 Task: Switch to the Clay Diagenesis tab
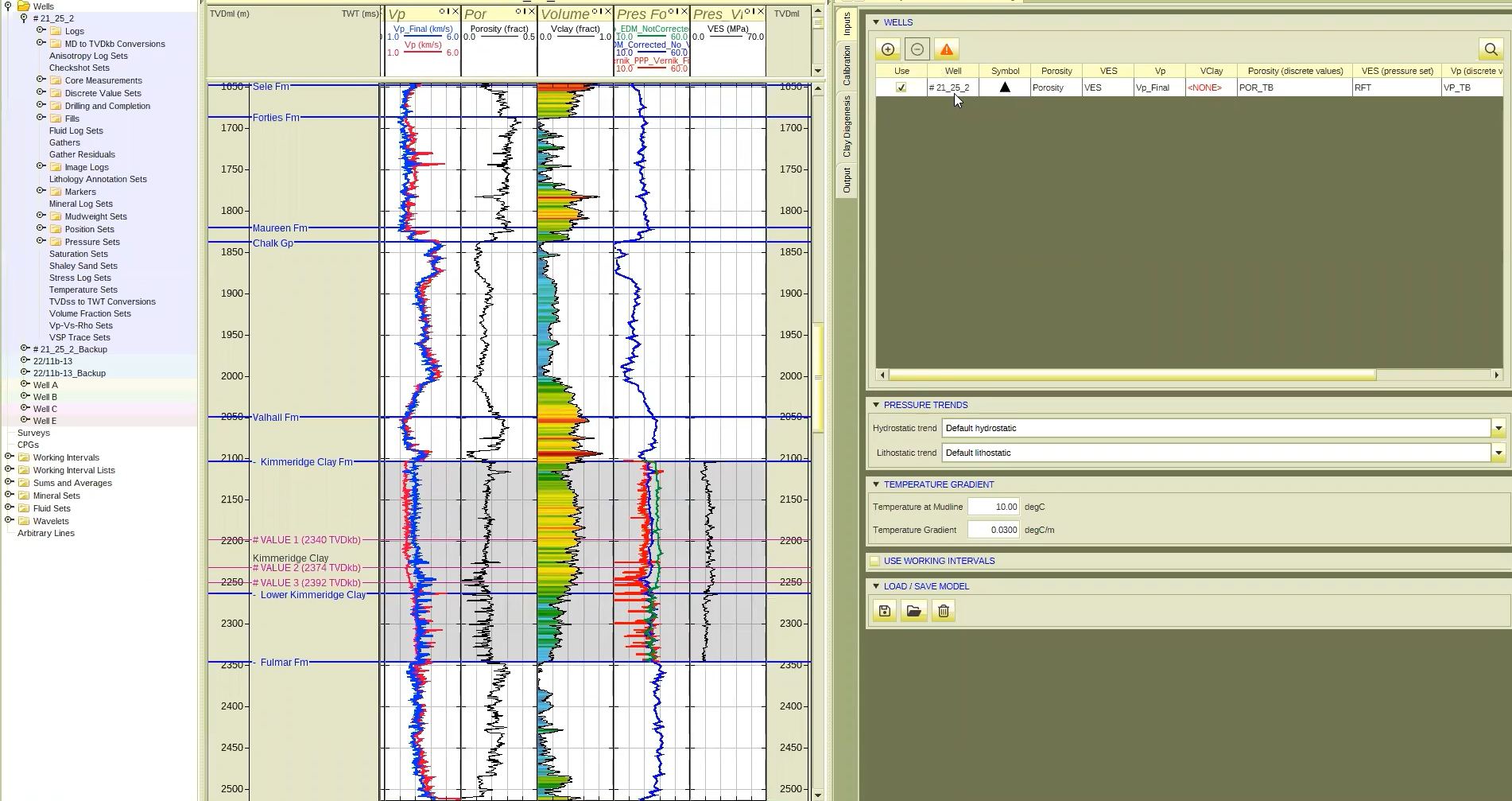coord(847,126)
